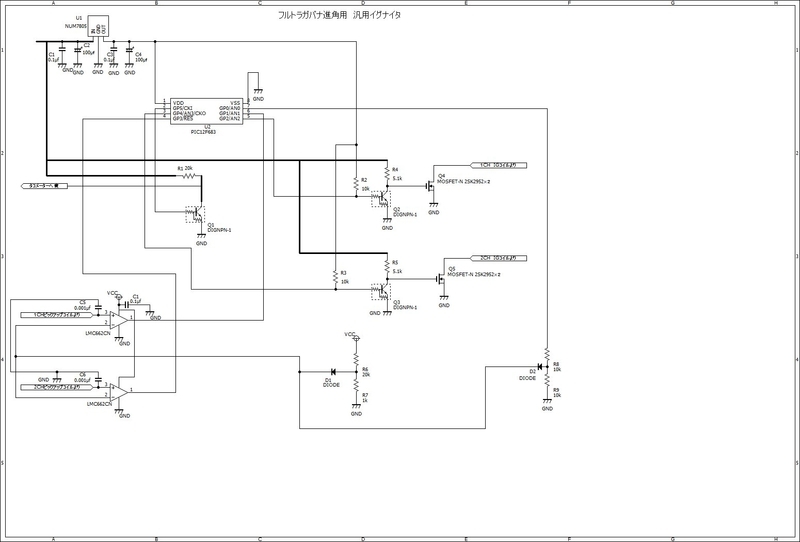Select the lower LMC662CN op-amp triangle
800x542 pixels.
click(x=119, y=392)
